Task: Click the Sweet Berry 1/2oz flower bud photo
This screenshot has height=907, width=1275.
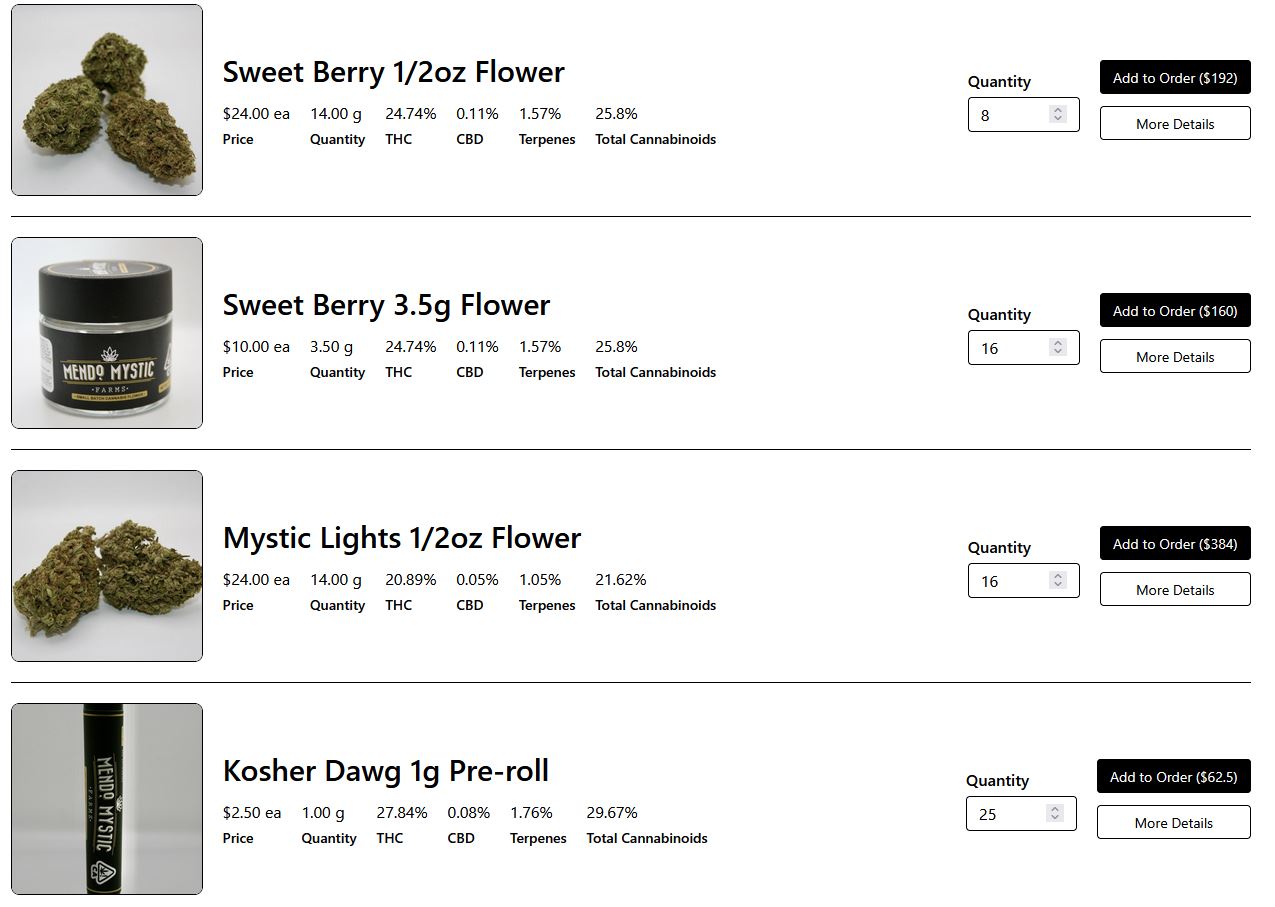Action: tap(107, 100)
